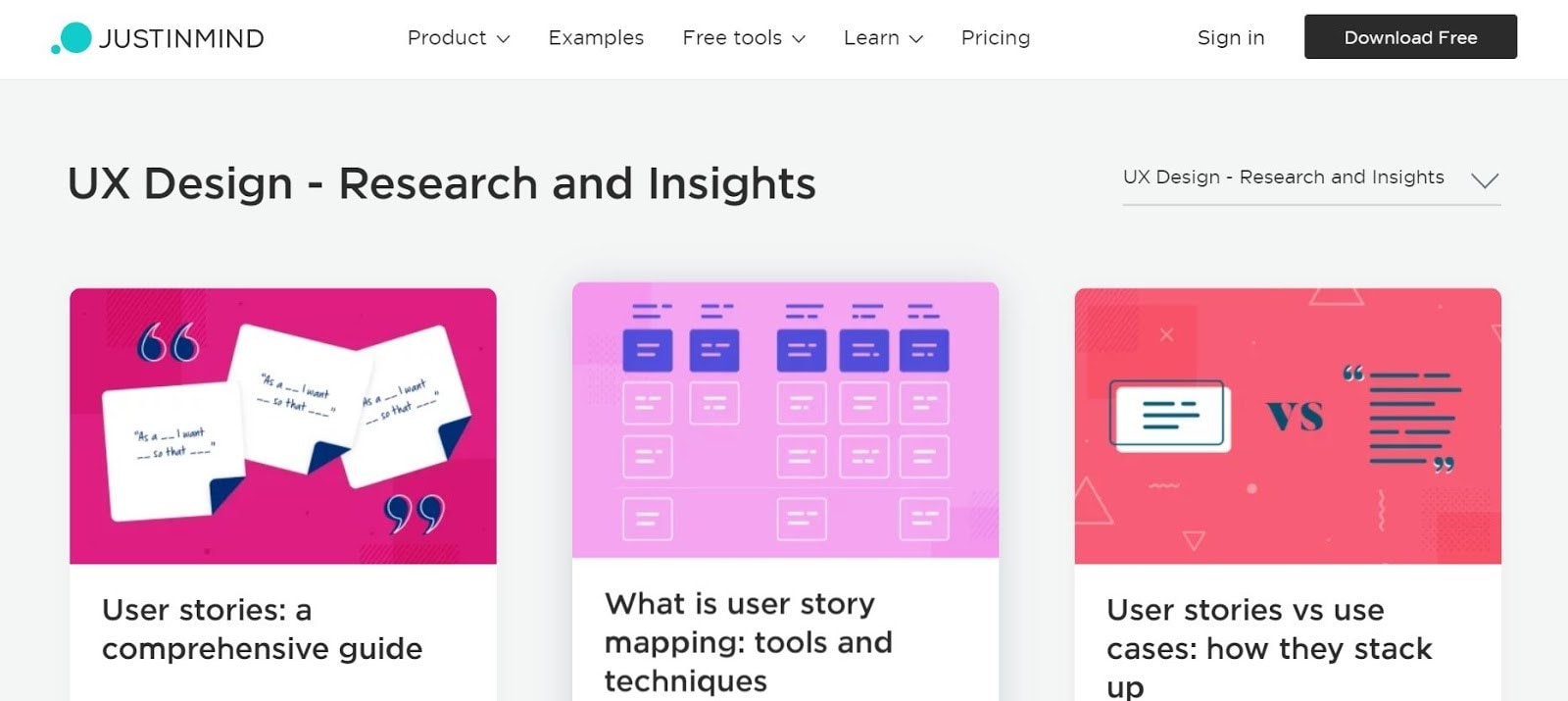Go to the Pricing page
Image resolution: width=1568 pixels, height=701 pixels.
tap(996, 38)
